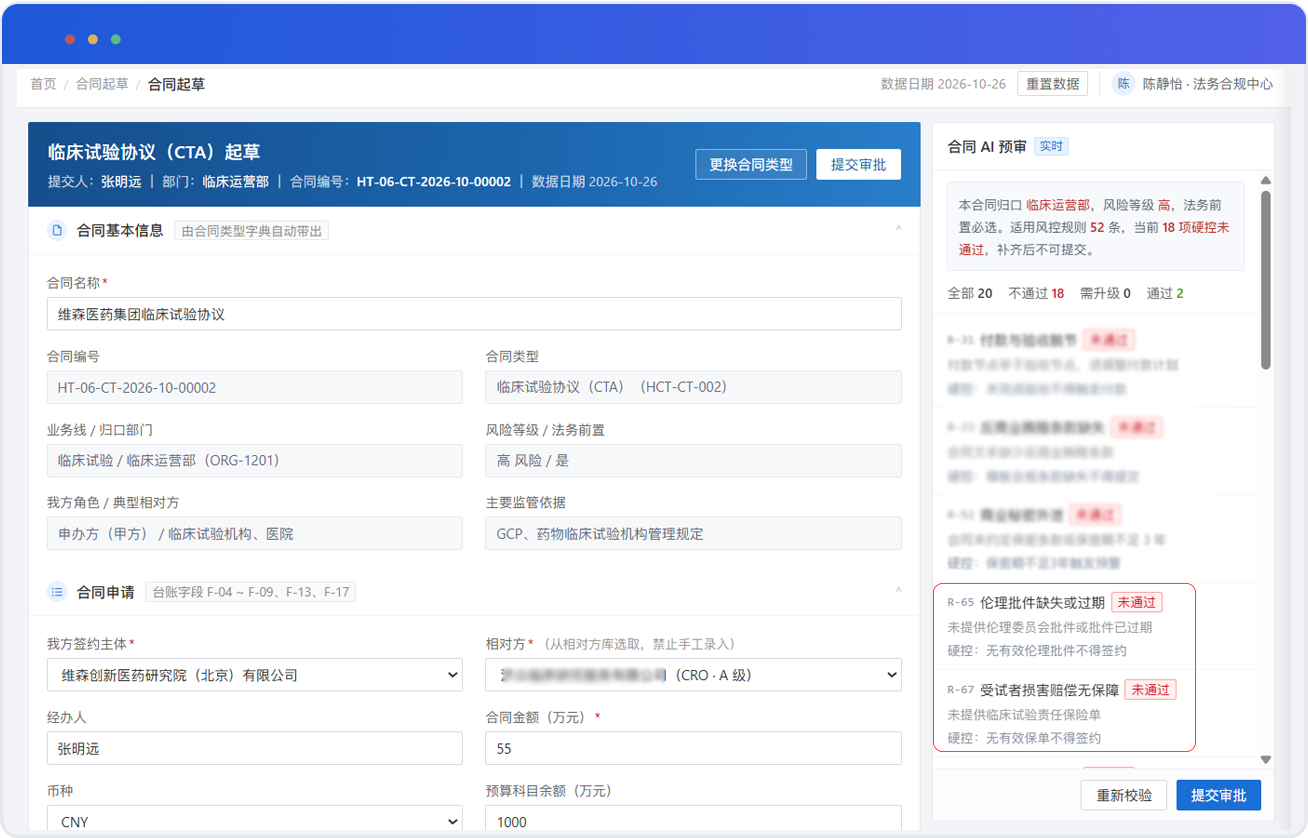Click the 实时 badge beside 合同 AI 预审

(1051, 147)
